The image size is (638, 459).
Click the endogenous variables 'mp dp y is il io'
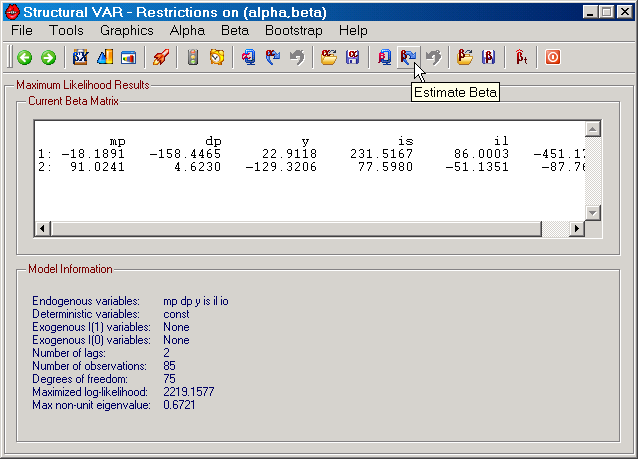click(196, 301)
